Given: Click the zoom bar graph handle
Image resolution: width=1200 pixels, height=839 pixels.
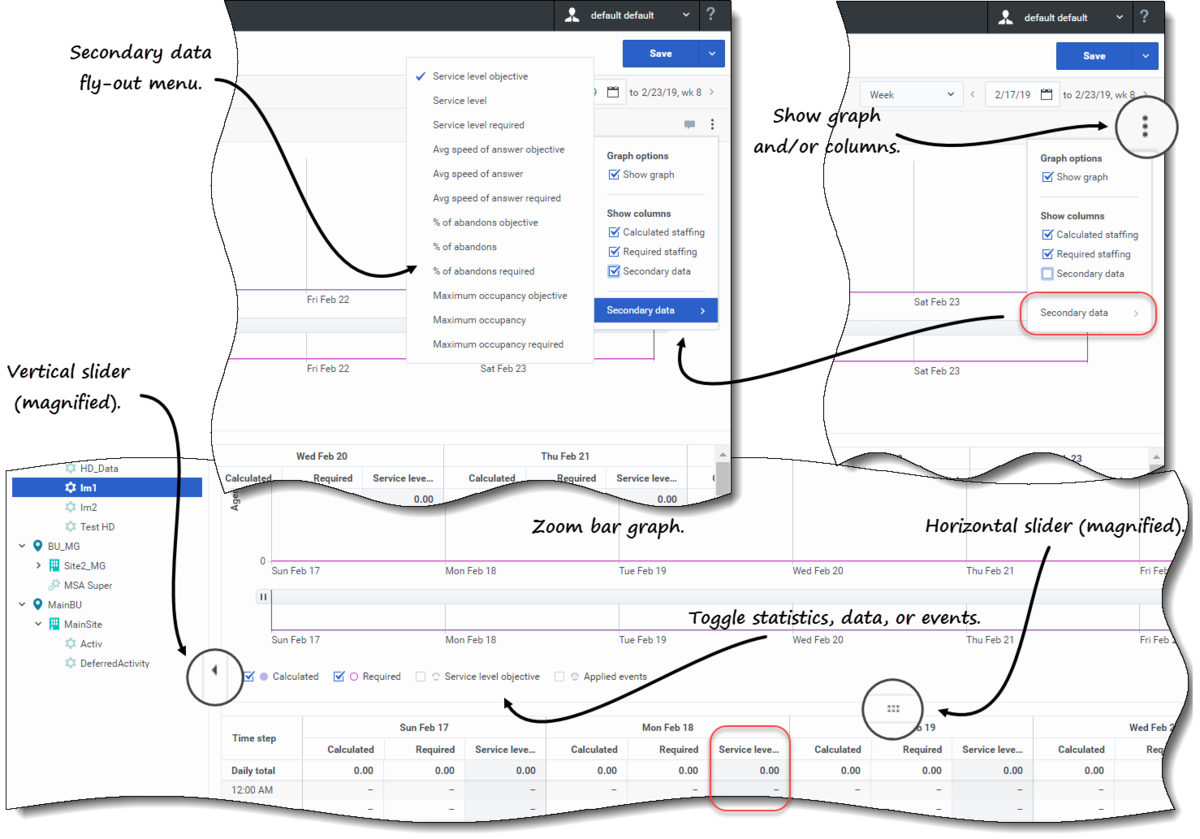Looking at the screenshot, I should pos(264,597).
